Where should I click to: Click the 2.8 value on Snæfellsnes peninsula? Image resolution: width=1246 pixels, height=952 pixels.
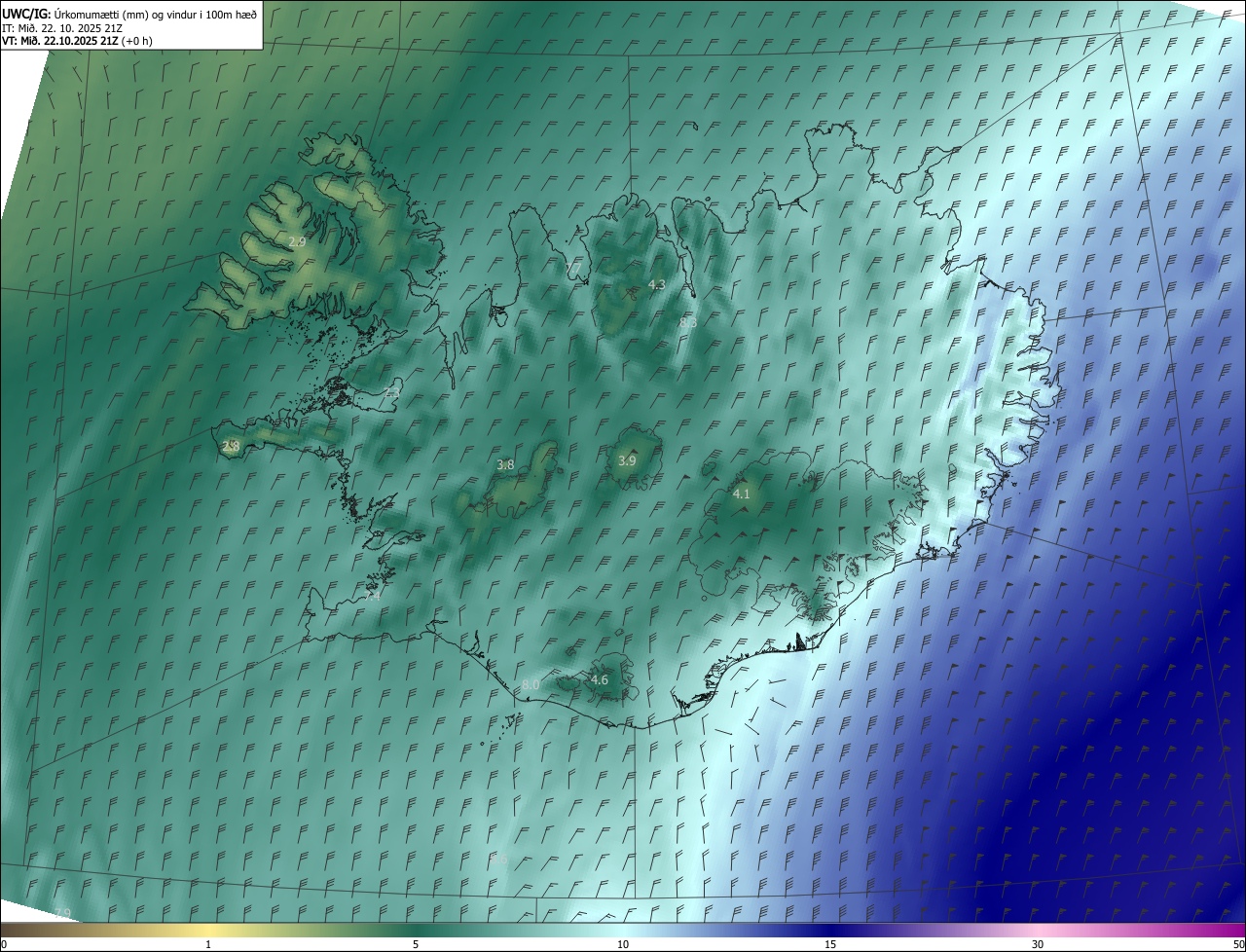click(231, 446)
